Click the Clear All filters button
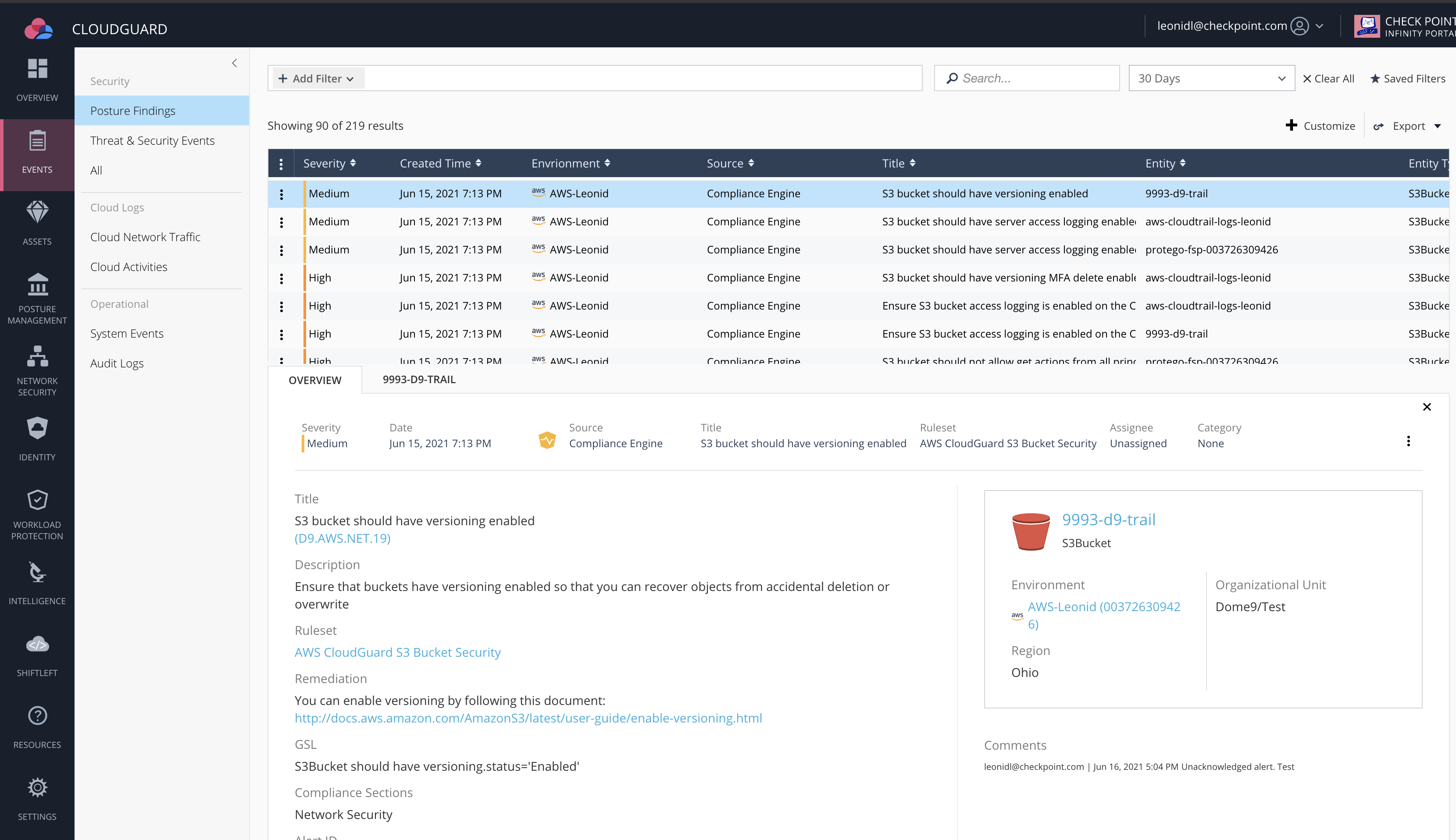The width and height of the screenshot is (1456, 840). pyautogui.click(x=1328, y=78)
